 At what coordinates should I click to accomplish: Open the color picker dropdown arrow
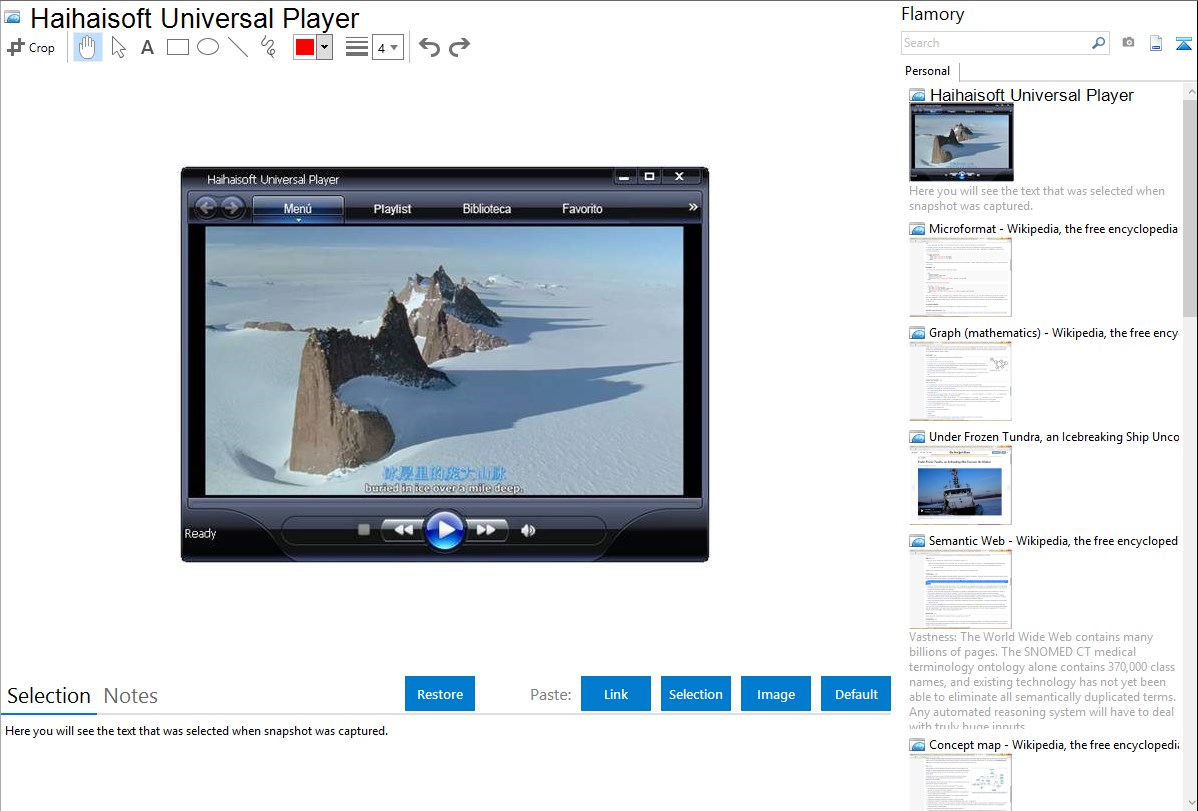(325, 47)
